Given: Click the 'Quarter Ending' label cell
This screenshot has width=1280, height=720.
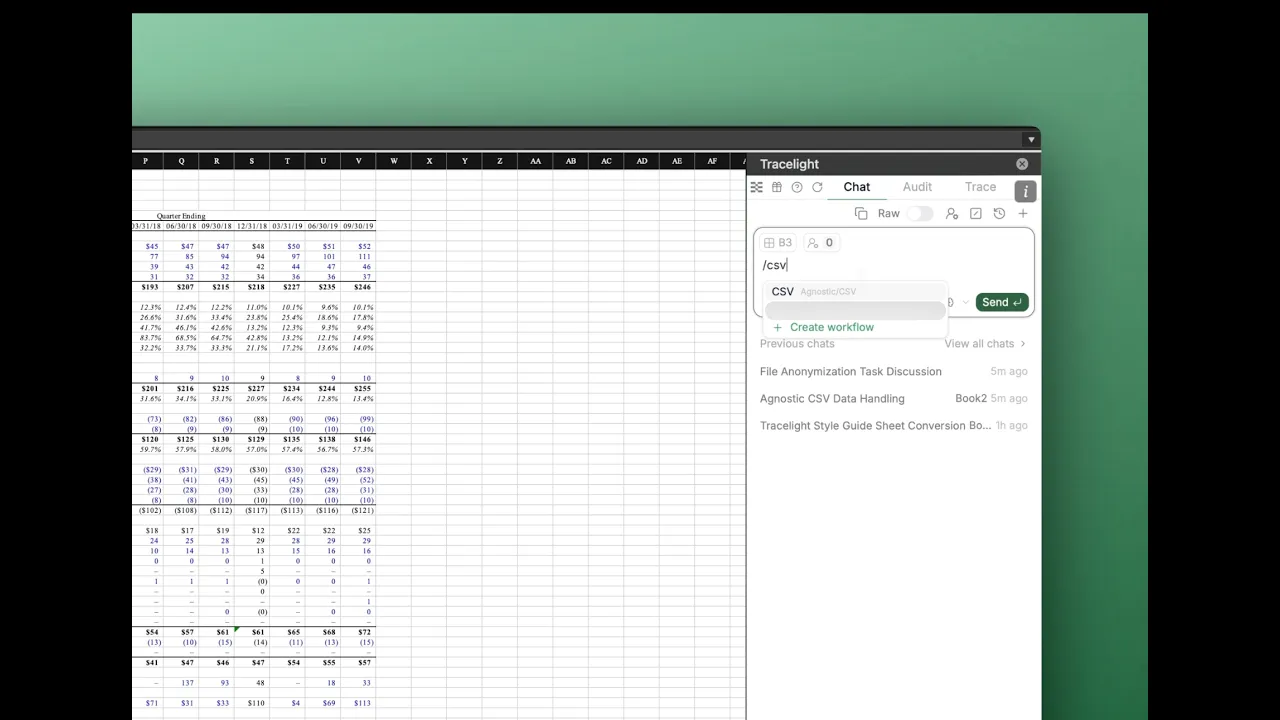Looking at the screenshot, I should pyautogui.click(x=181, y=216).
